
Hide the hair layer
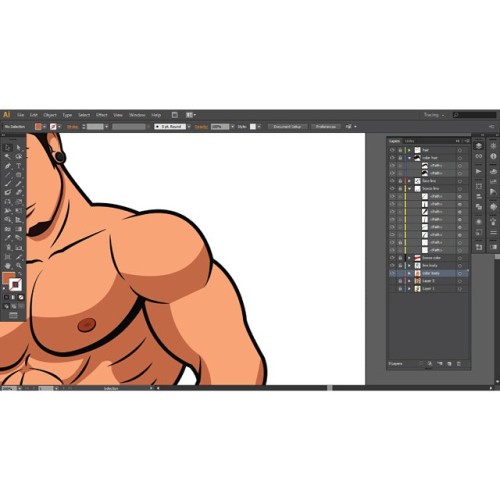pyautogui.click(x=392, y=150)
